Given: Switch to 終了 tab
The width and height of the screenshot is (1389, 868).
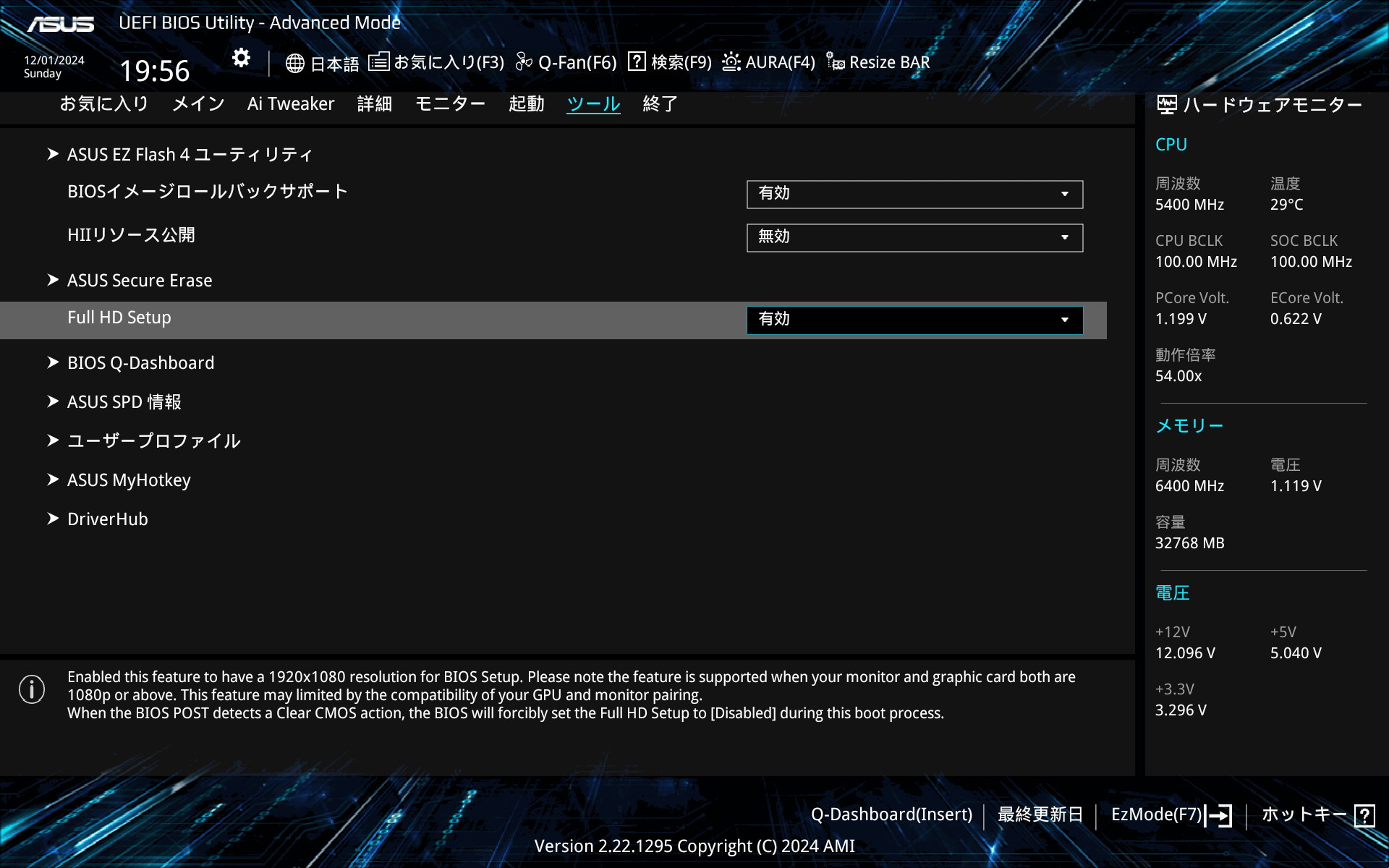Looking at the screenshot, I should (x=660, y=104).
